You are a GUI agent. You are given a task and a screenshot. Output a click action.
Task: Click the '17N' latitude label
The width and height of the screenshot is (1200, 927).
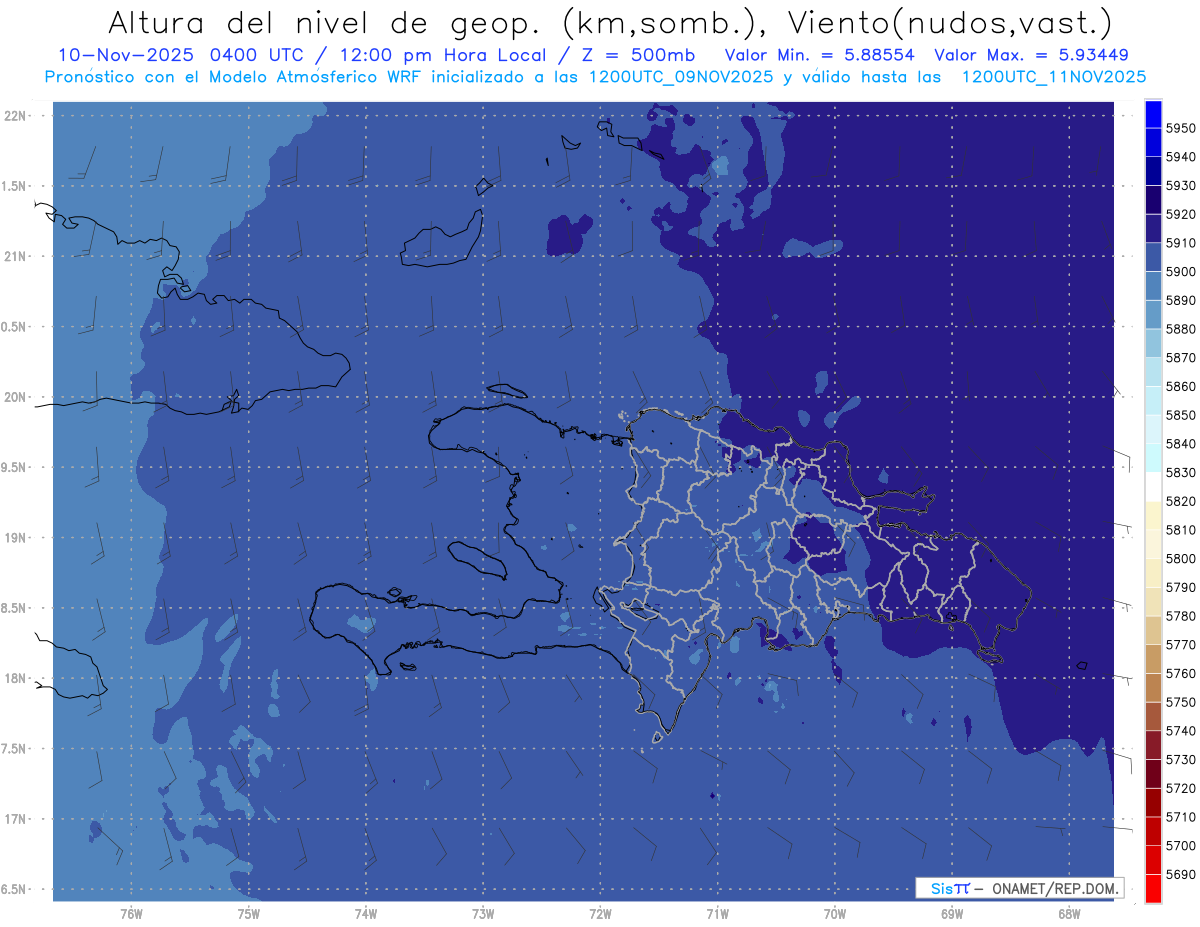(x=15, y=819)
